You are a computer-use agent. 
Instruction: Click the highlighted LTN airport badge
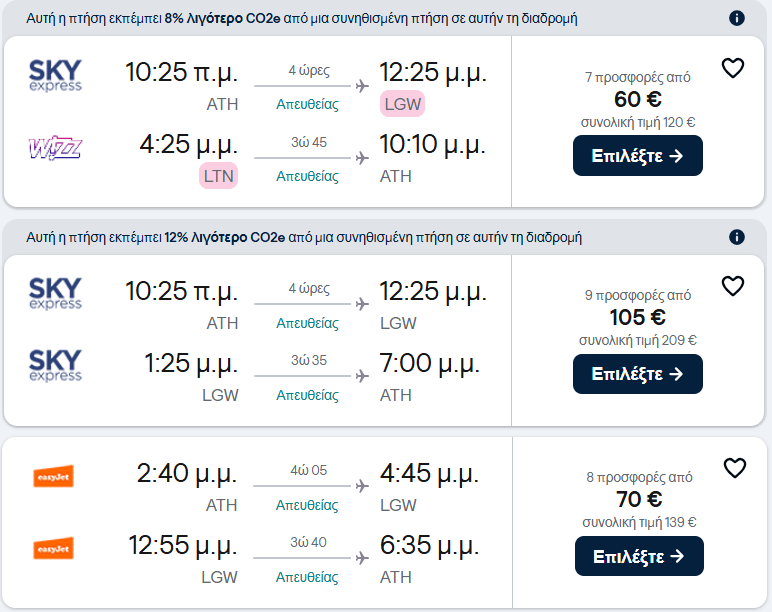(219, 176)
